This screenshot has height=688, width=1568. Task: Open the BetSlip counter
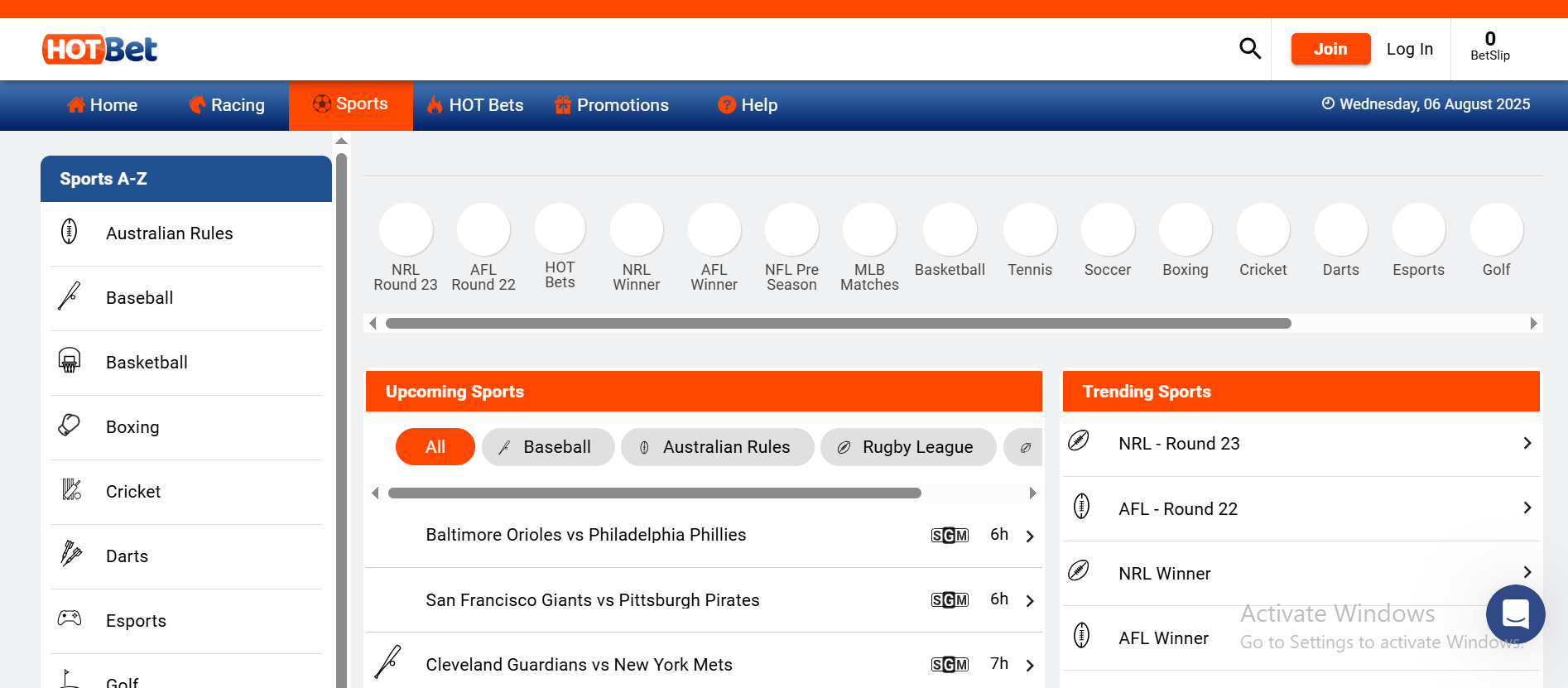click(x=1490, y=46)
